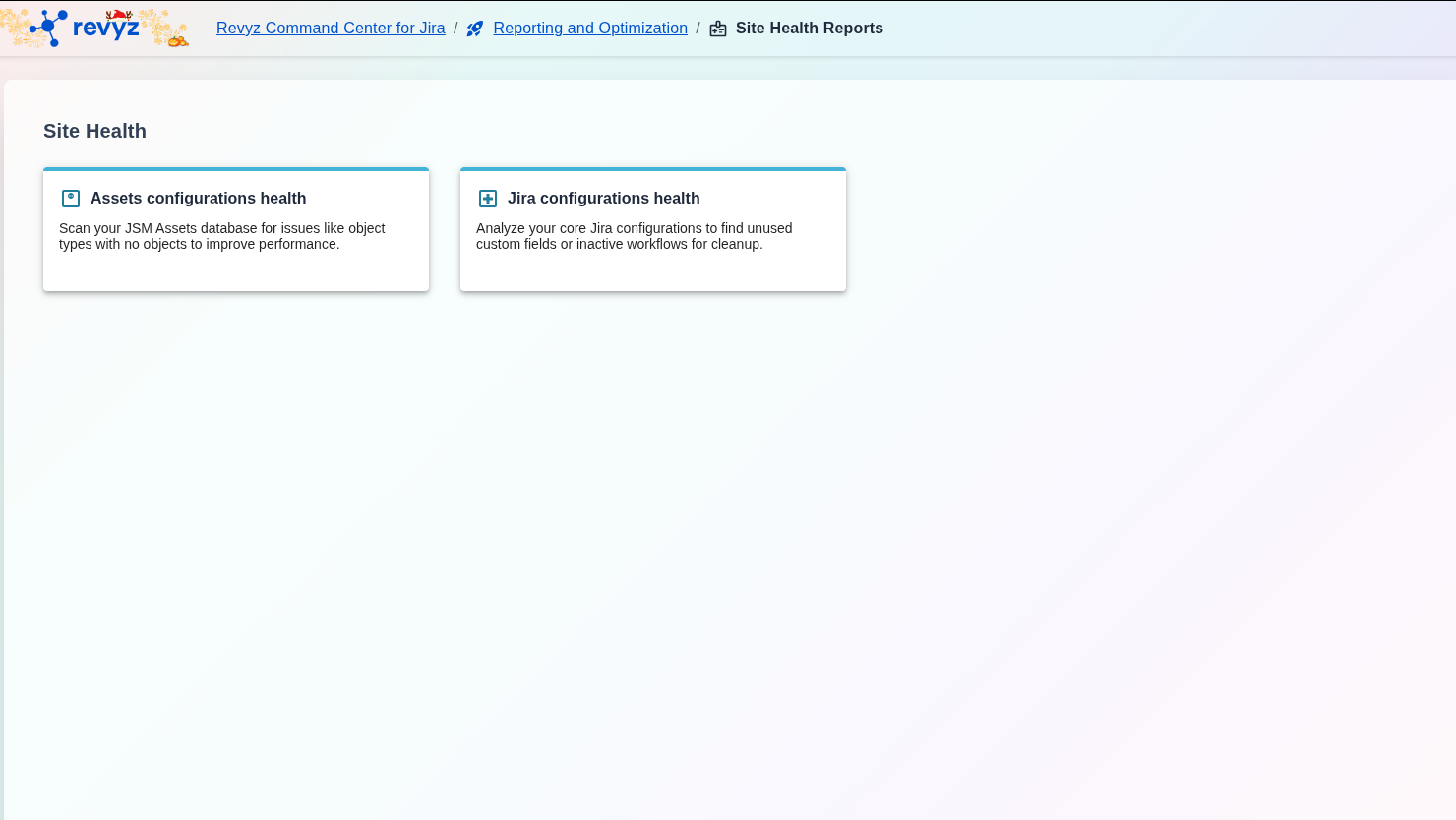Open Assets configurations health title
The image size is (1456, 820).
tap(198, 199)
